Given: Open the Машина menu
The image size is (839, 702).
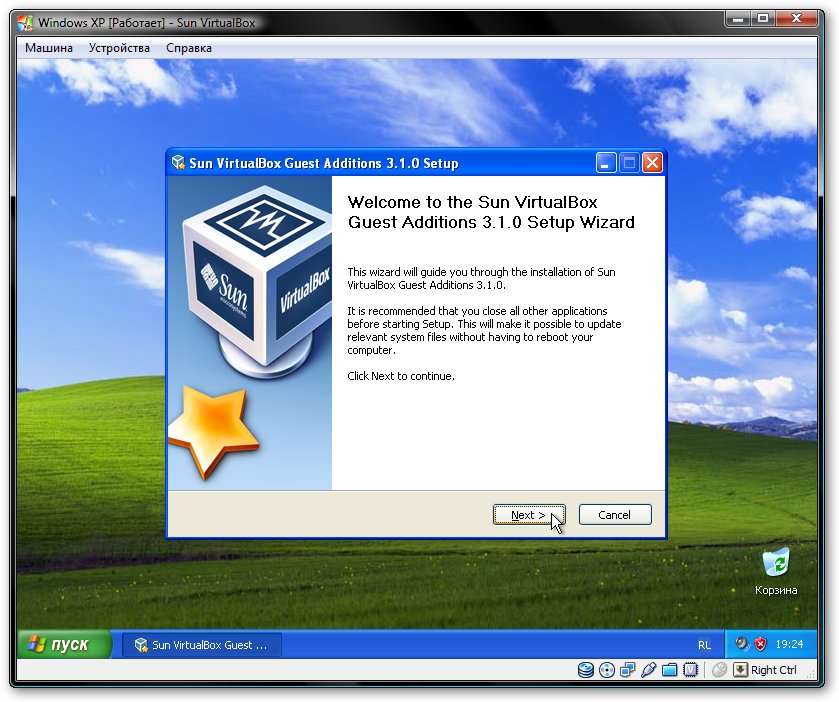Looking at the screenshot, I should [x=49, y=48].
